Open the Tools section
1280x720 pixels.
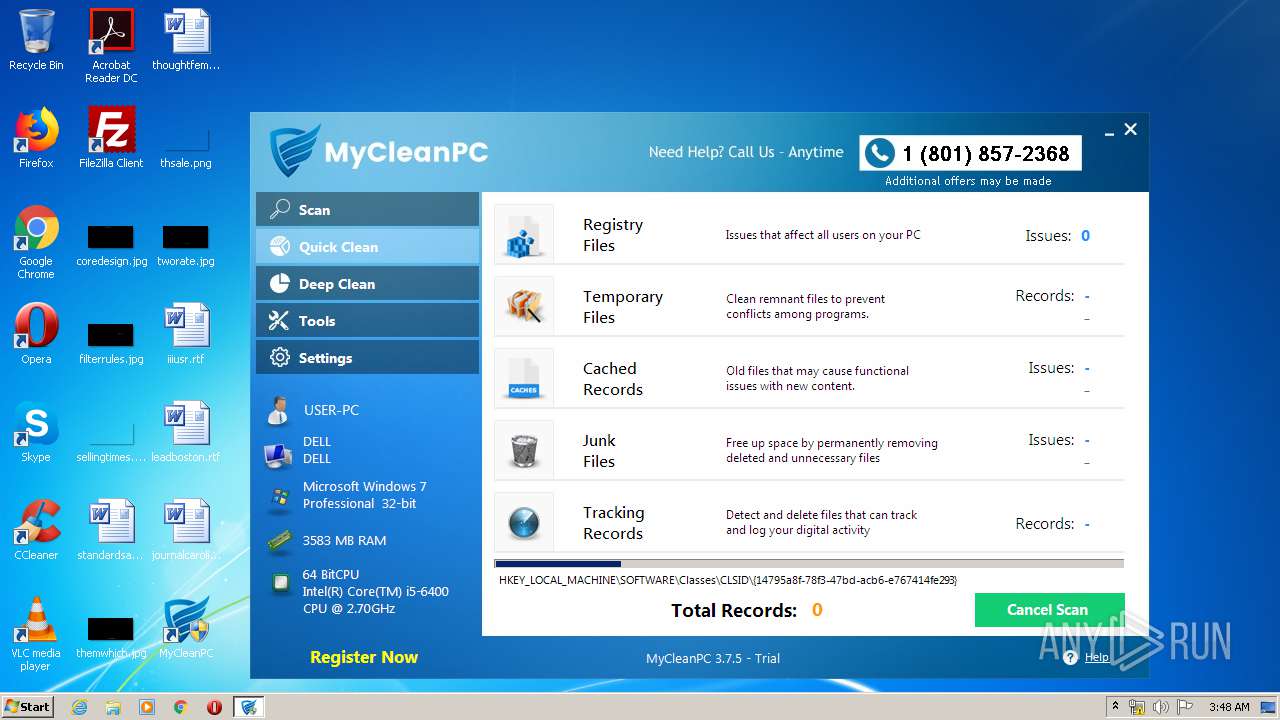coord(367,321)
